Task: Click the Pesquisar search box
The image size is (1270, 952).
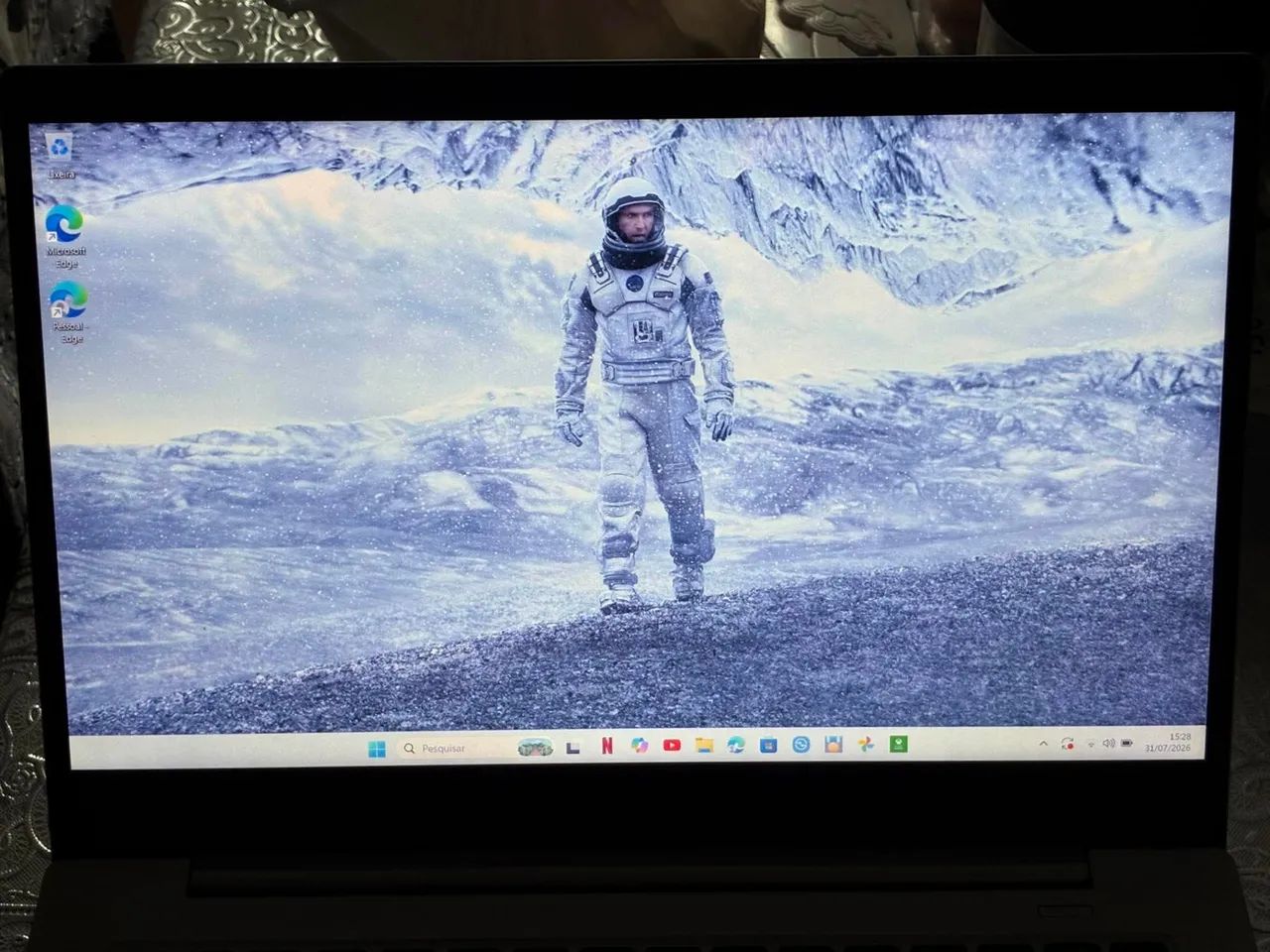Action: (474, 748)
